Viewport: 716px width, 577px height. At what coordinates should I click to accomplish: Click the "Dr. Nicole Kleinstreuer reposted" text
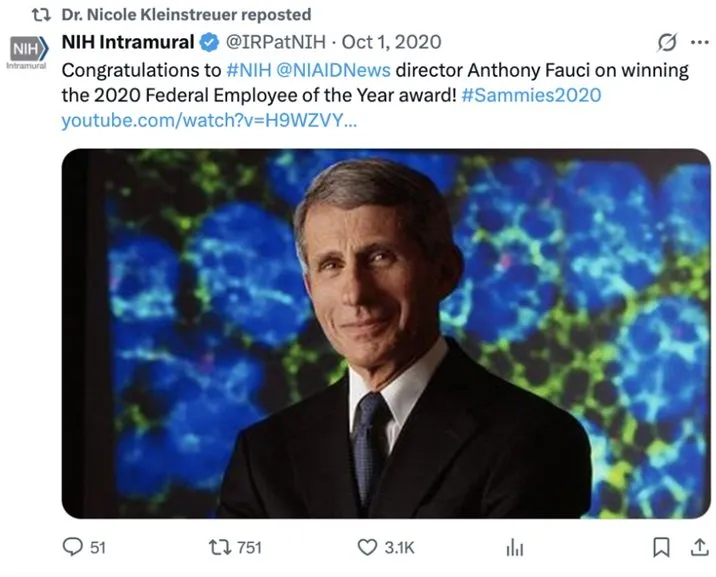point(185,14)
